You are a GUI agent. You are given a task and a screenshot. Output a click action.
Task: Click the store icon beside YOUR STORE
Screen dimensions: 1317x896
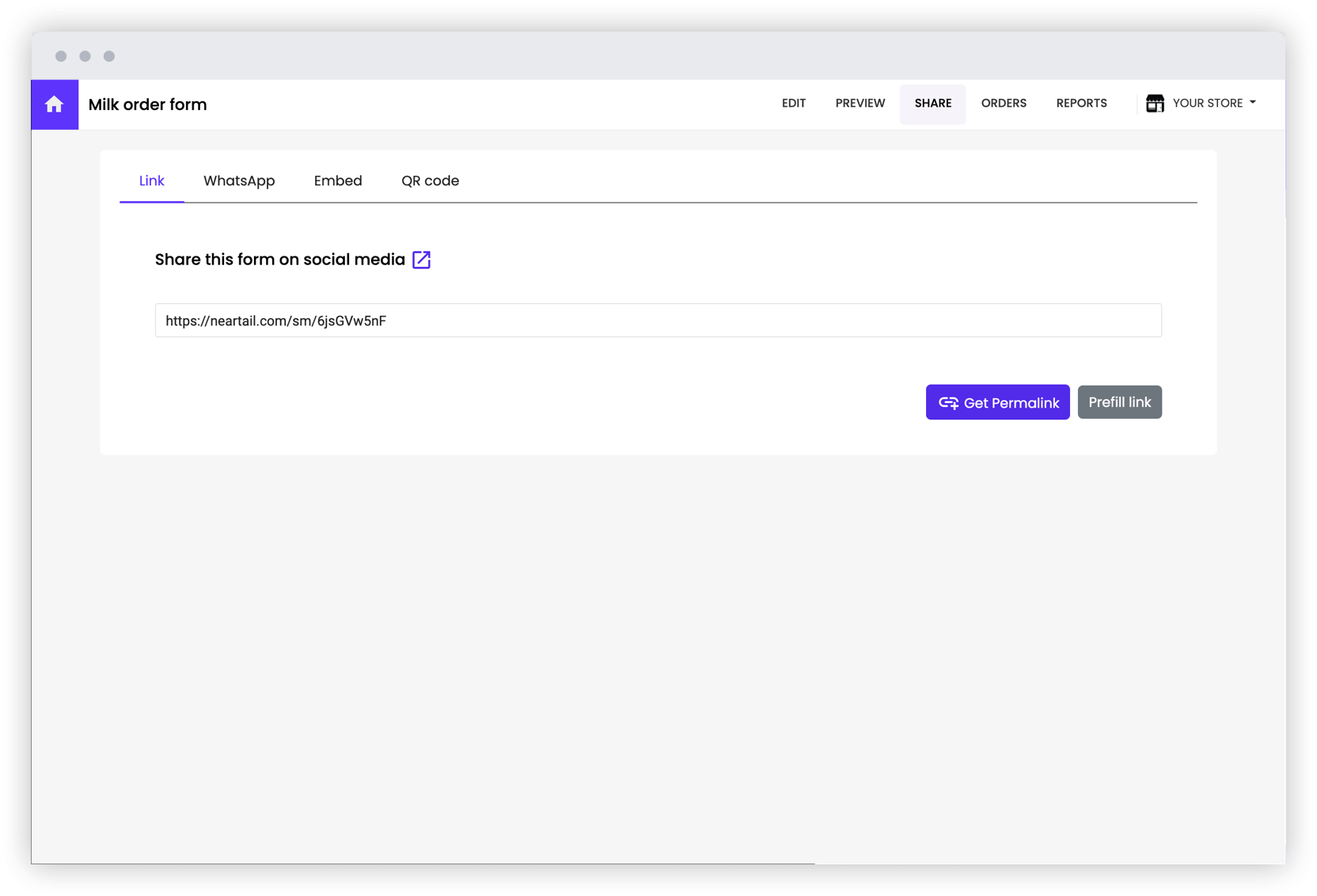1155,103
